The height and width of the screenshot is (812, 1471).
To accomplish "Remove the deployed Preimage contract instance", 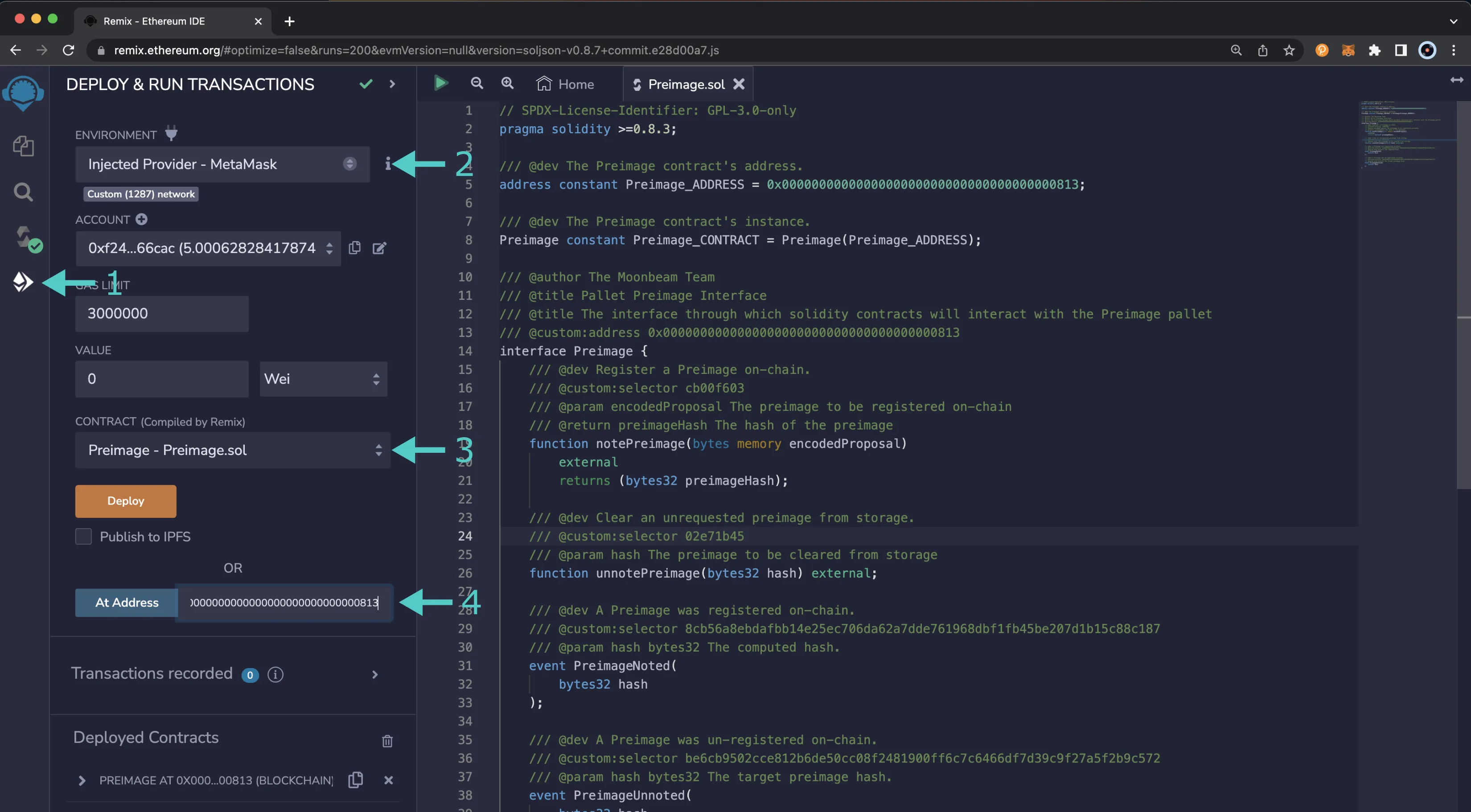I will click(388, 780).
